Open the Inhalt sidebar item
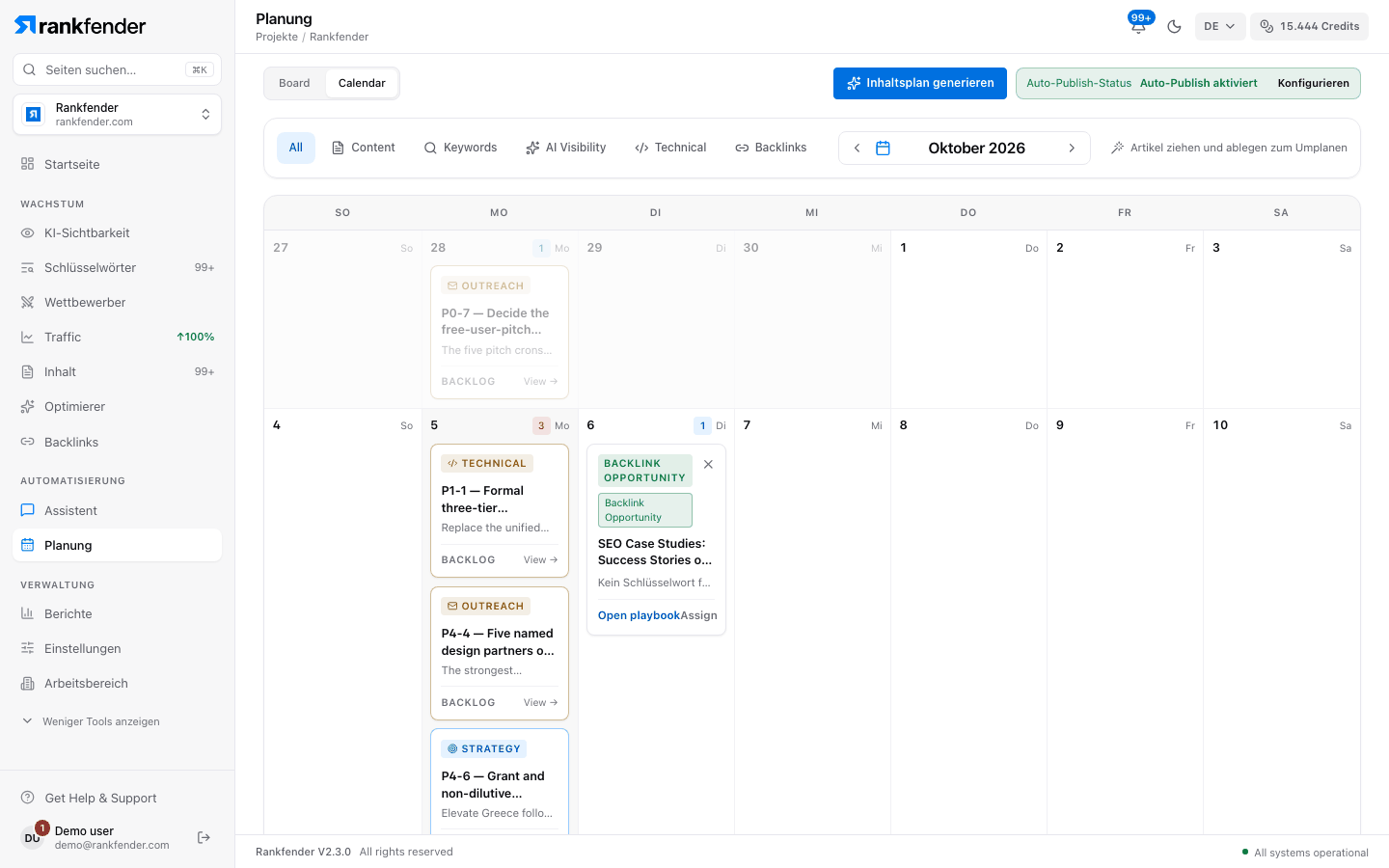 (x=117, y=371)
